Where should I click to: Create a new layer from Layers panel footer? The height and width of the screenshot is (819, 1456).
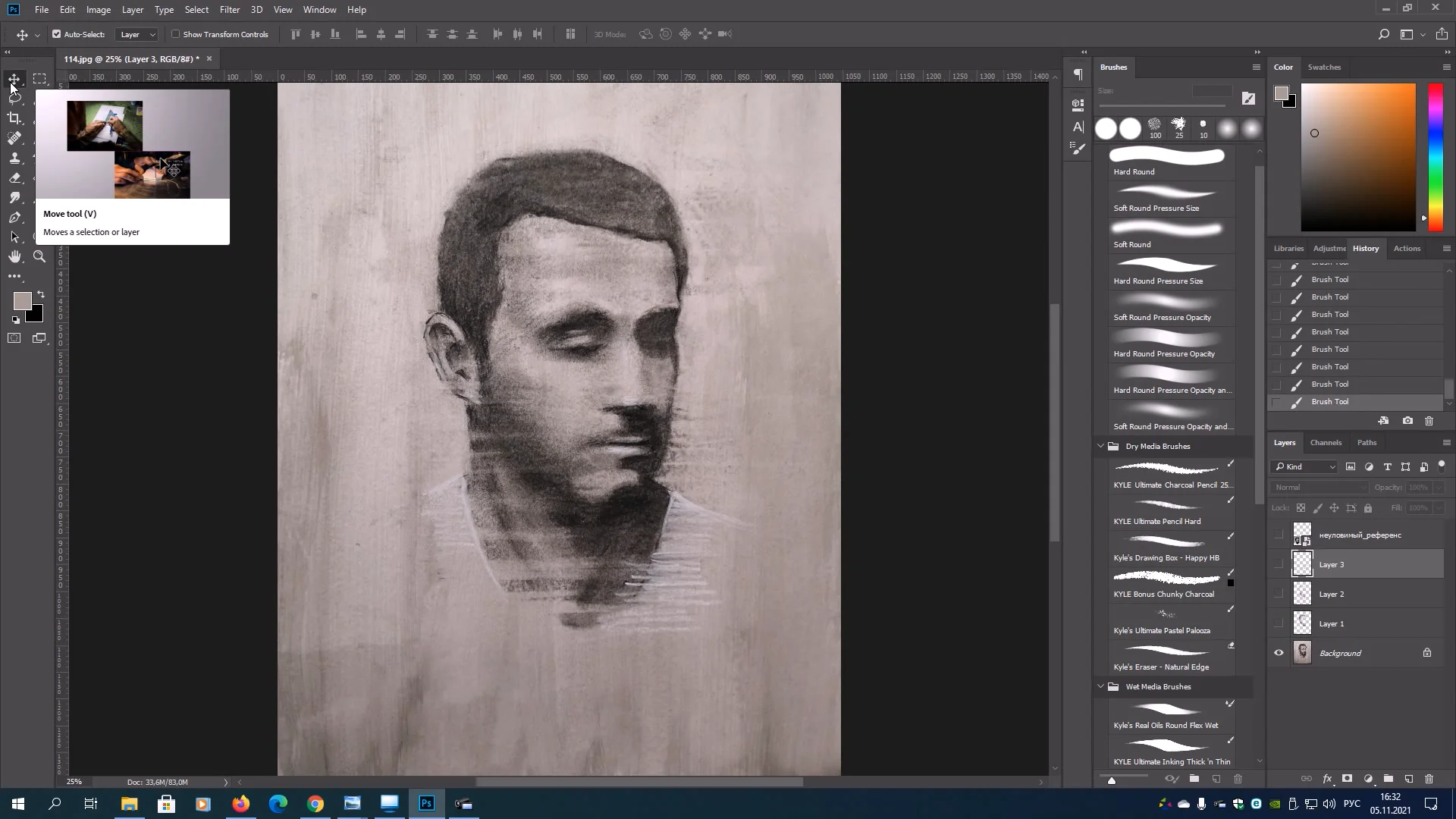tap(1408, 779)
